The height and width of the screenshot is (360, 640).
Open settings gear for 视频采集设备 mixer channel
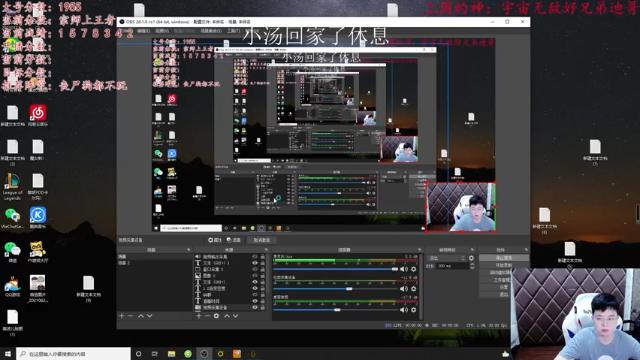click(x=413, y=289)
